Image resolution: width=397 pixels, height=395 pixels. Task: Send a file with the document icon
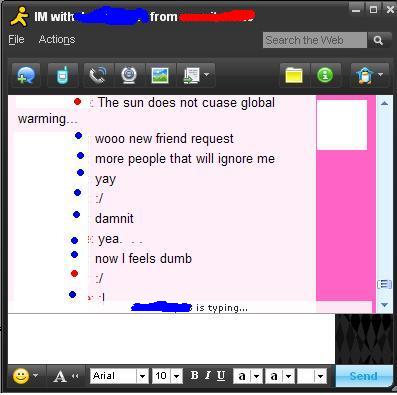pos(191,75)
